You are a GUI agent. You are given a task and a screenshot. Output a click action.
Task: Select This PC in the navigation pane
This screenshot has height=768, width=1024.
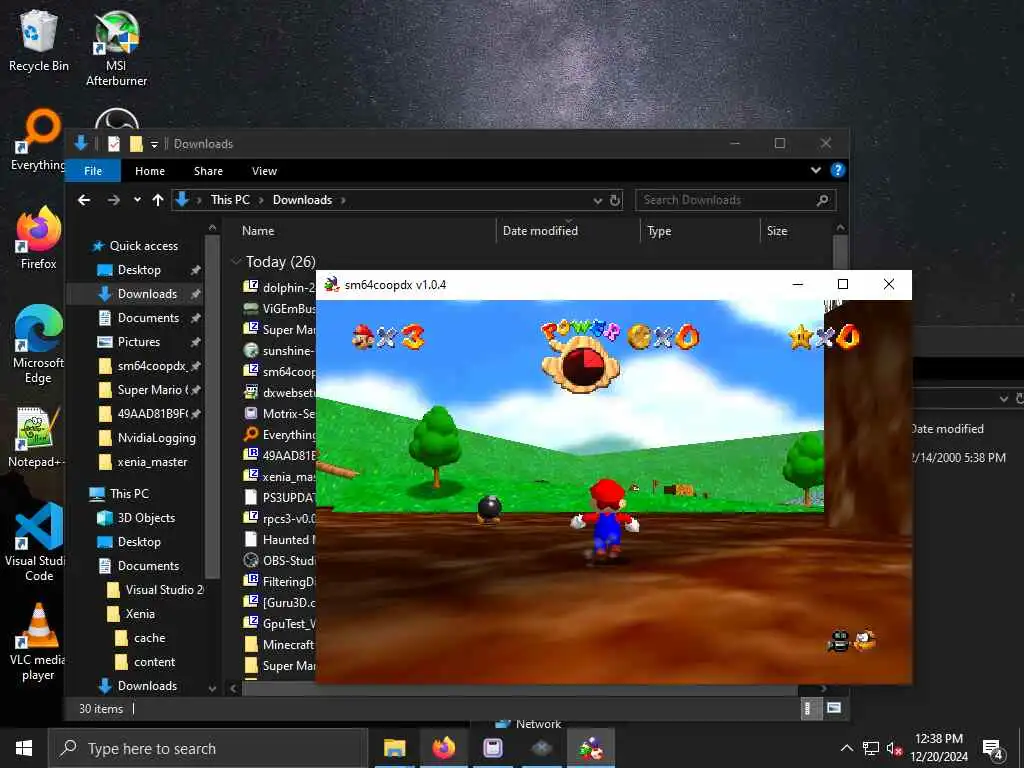coord(129,494)
